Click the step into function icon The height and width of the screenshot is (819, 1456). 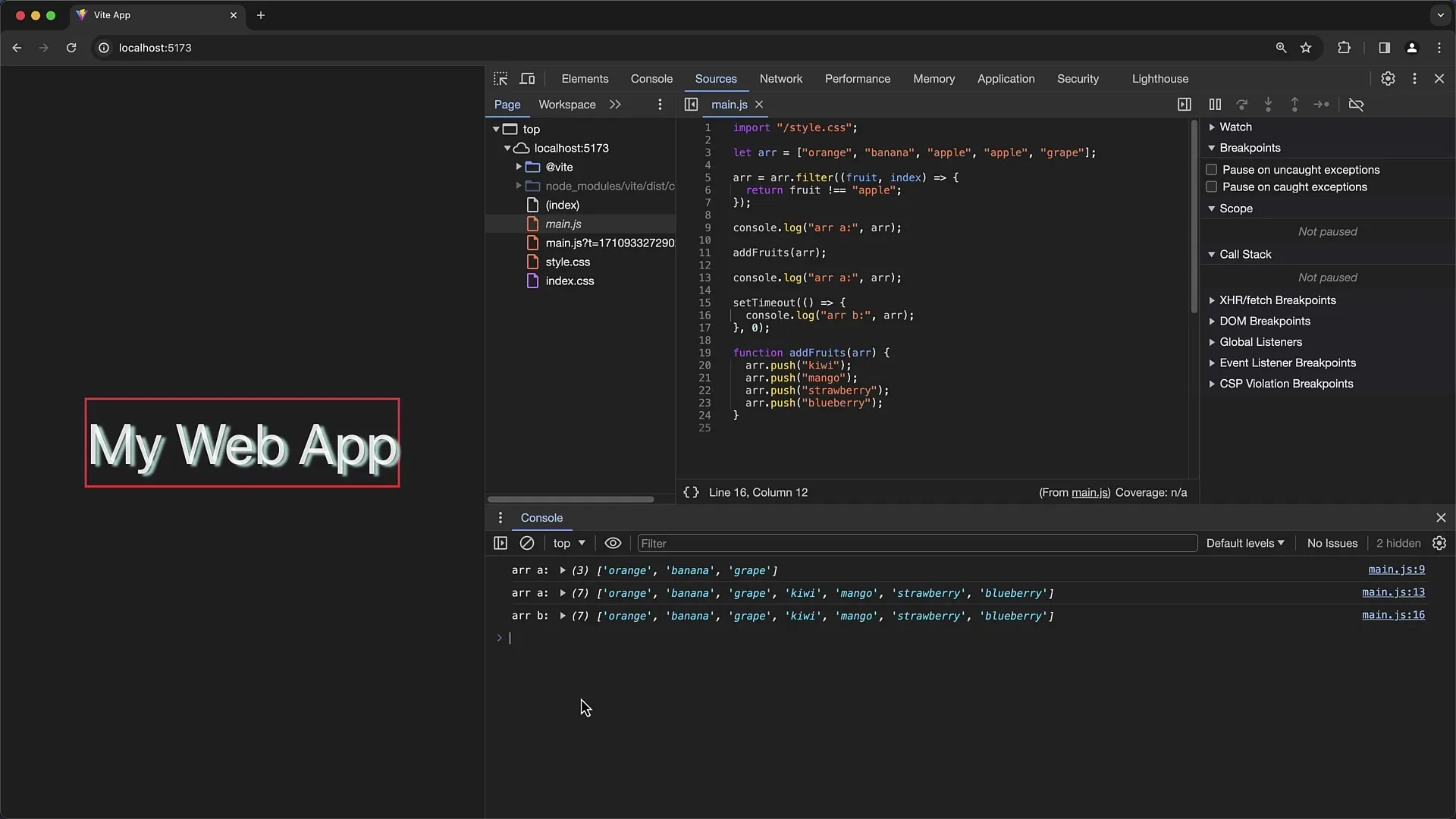point(1268,105)
